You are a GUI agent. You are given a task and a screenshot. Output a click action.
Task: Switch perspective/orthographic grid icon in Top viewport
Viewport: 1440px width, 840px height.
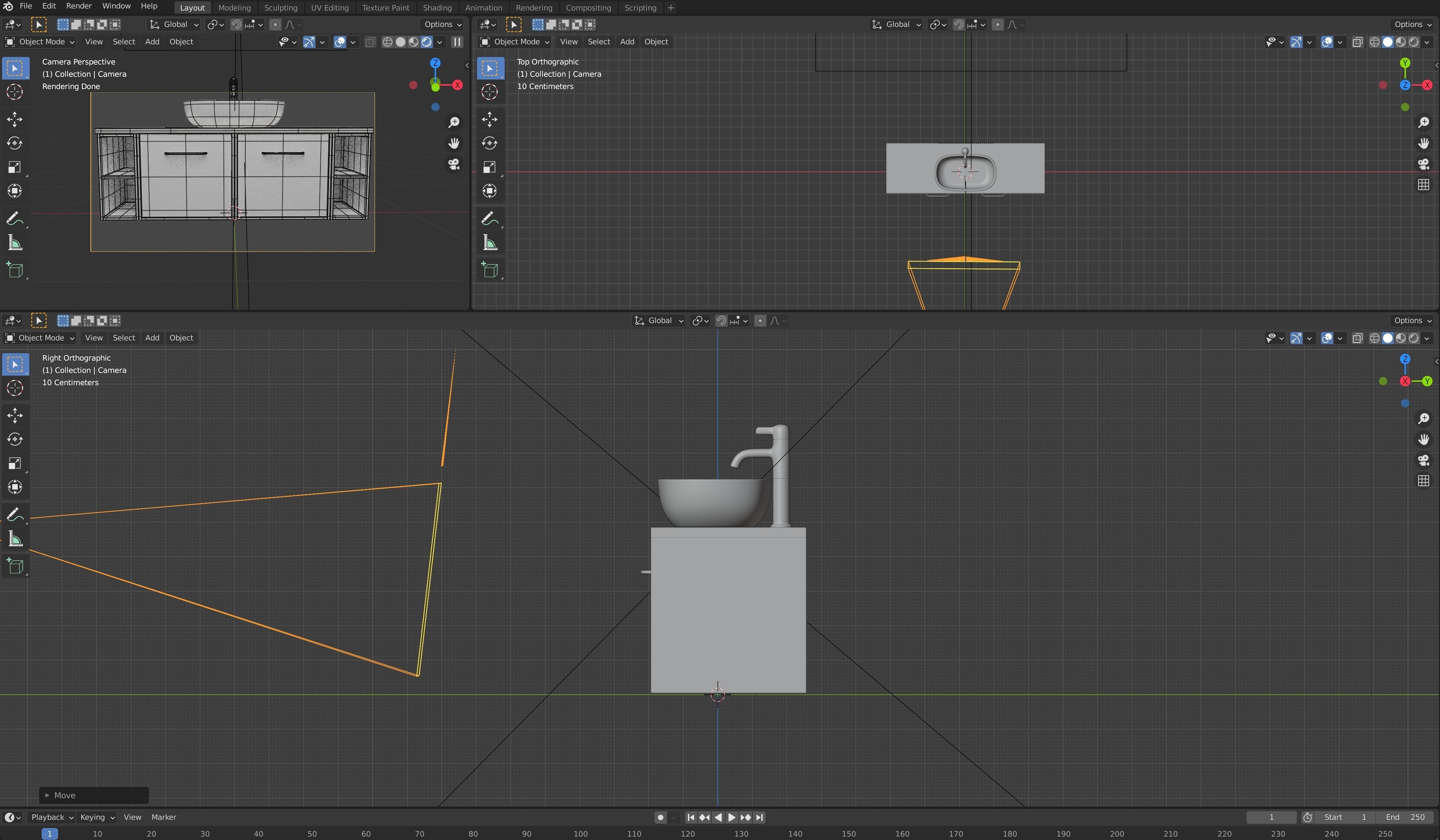click(1423, 185)
